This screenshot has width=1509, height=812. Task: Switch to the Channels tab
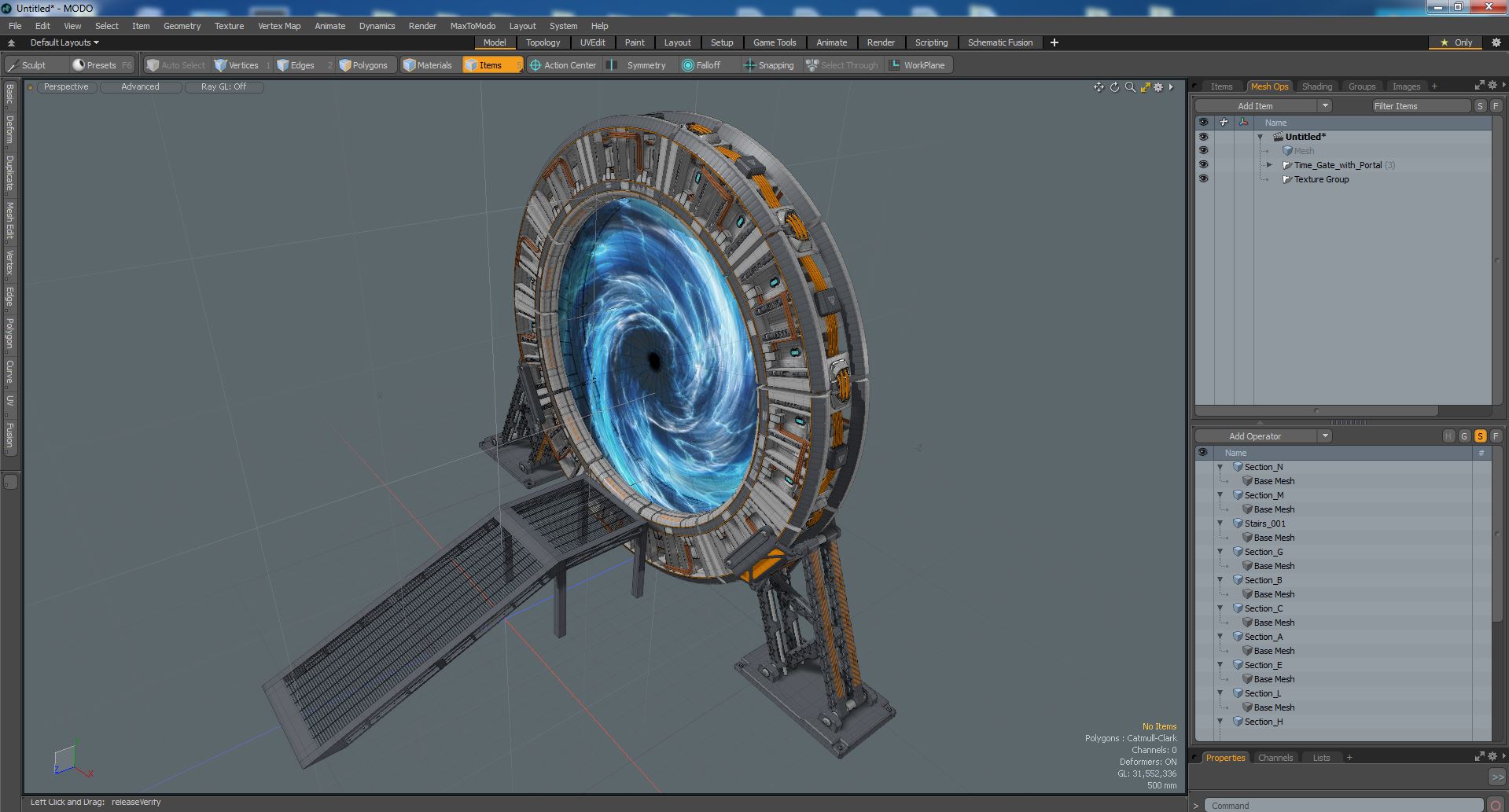click(1275, 758)
